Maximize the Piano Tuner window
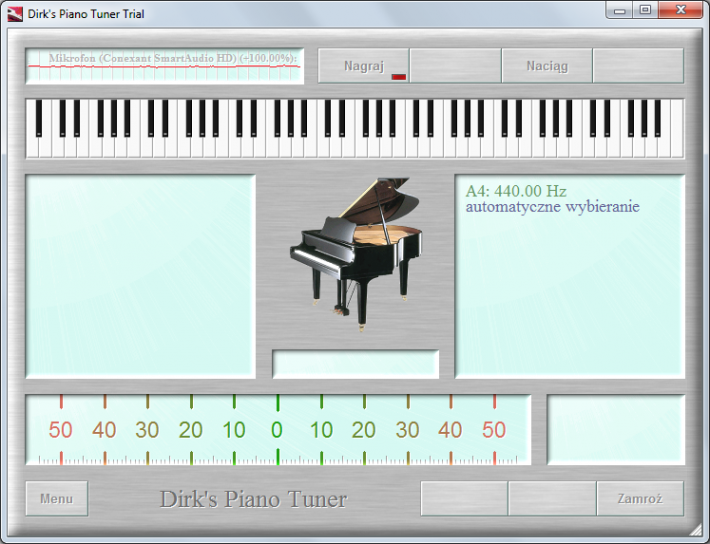Screen dimensions: 710x544 coord(645,10)
